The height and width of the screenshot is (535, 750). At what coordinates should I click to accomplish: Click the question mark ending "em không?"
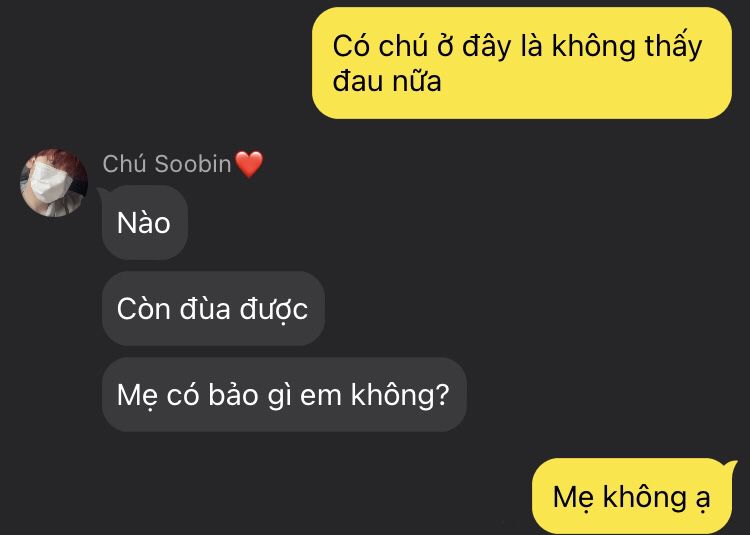[442, 395]
